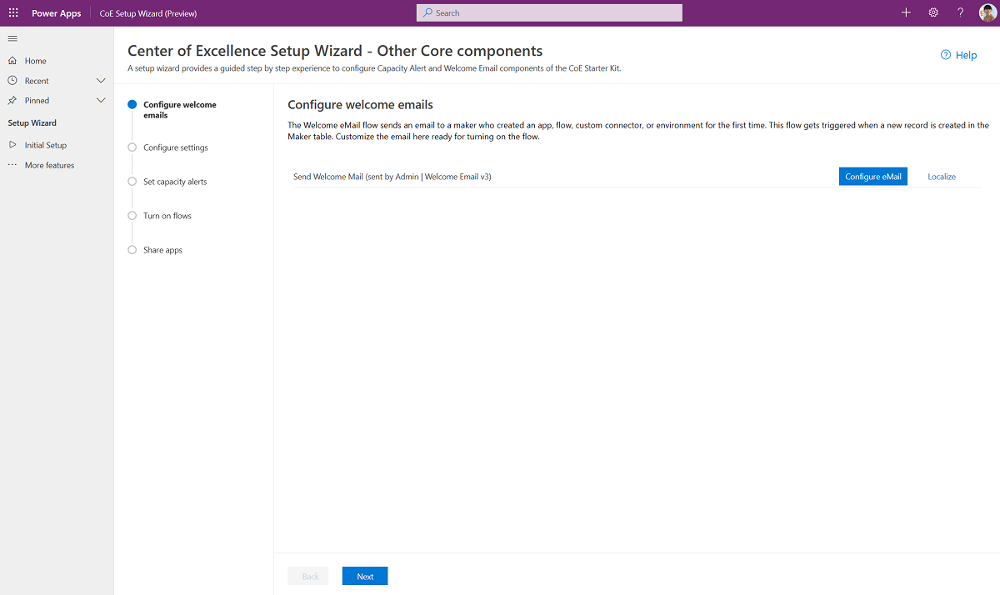Click the Power Apps brand link
This screenshot has width=1000, height=595.
[56, 13]
